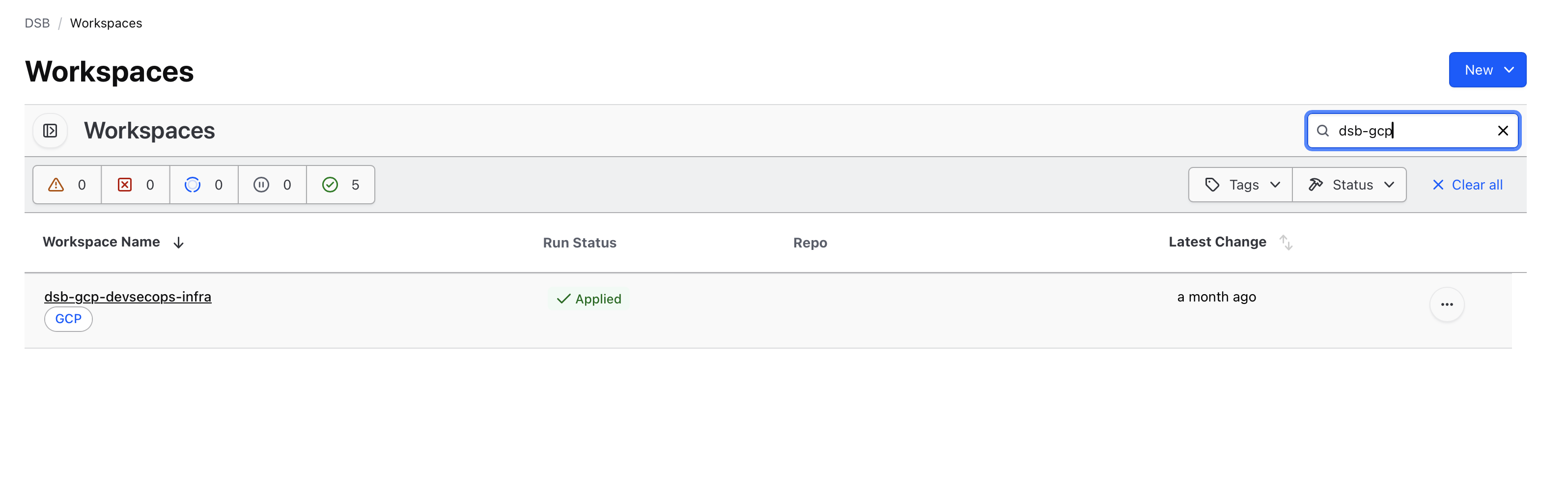Toggle the sidebar panel icon
Screen dimensions: 1568x492
point(50,131)
